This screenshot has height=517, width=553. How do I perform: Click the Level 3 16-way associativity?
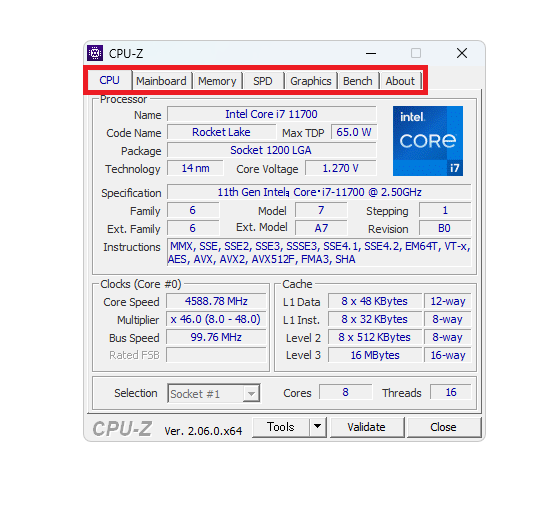[x=448, y=355]
